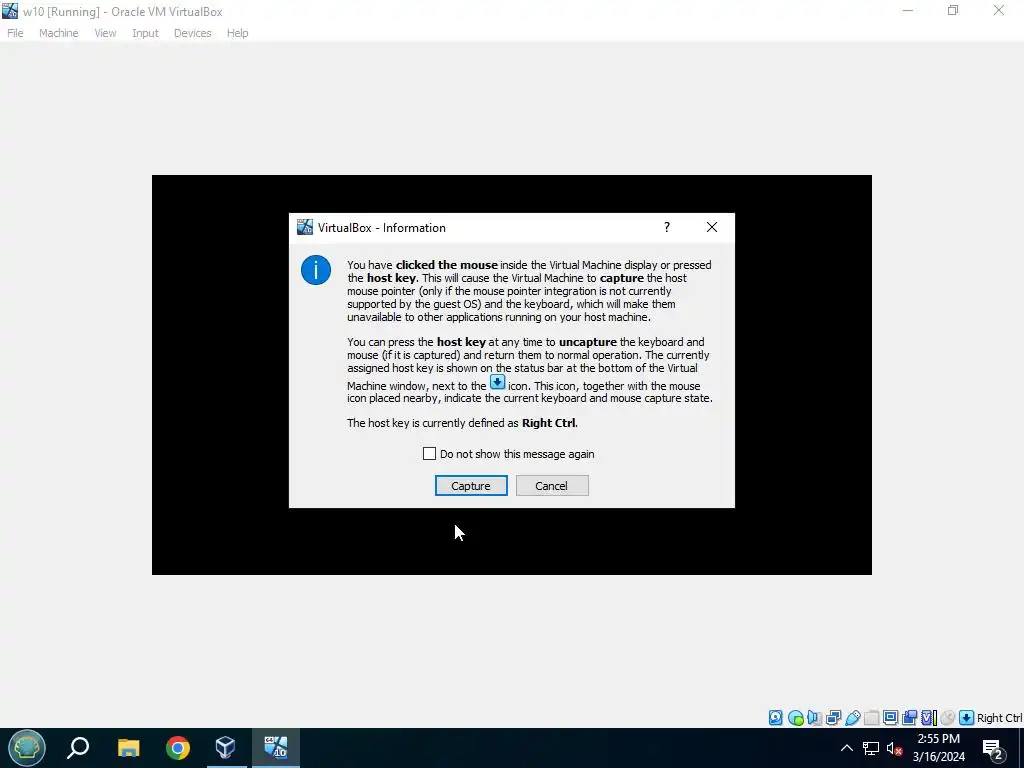1024x768 pixels.
Task: Click the blue information icon in the dialog
Action: pyautogui.click(x=315, y=270)
